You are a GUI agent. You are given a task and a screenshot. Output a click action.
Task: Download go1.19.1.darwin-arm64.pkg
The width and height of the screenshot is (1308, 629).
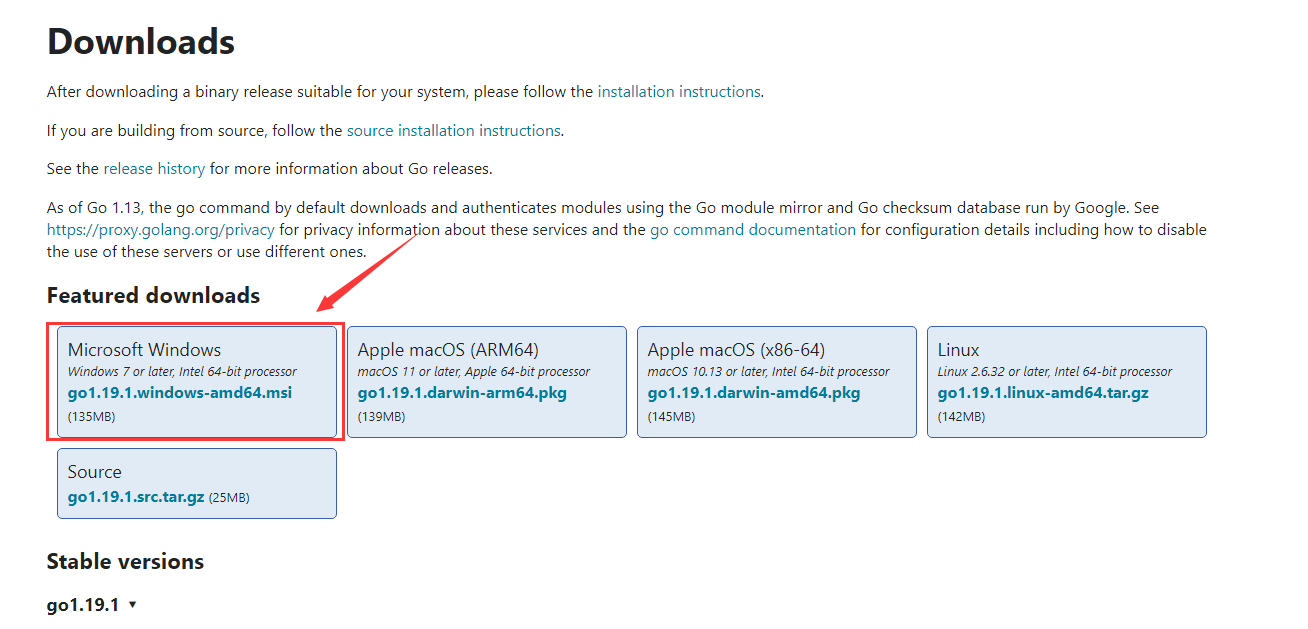click(462, 393)
